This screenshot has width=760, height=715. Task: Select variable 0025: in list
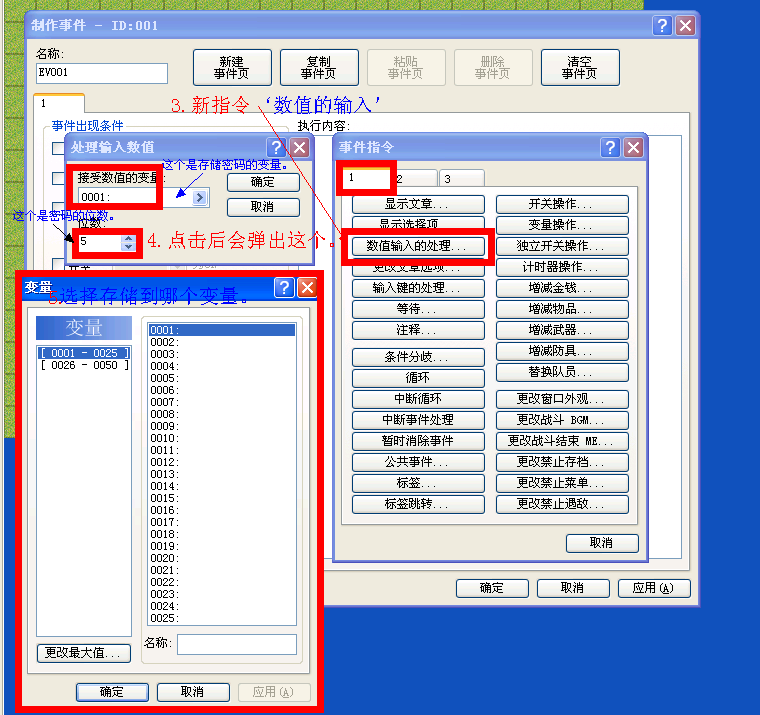(x=222, y=618)
